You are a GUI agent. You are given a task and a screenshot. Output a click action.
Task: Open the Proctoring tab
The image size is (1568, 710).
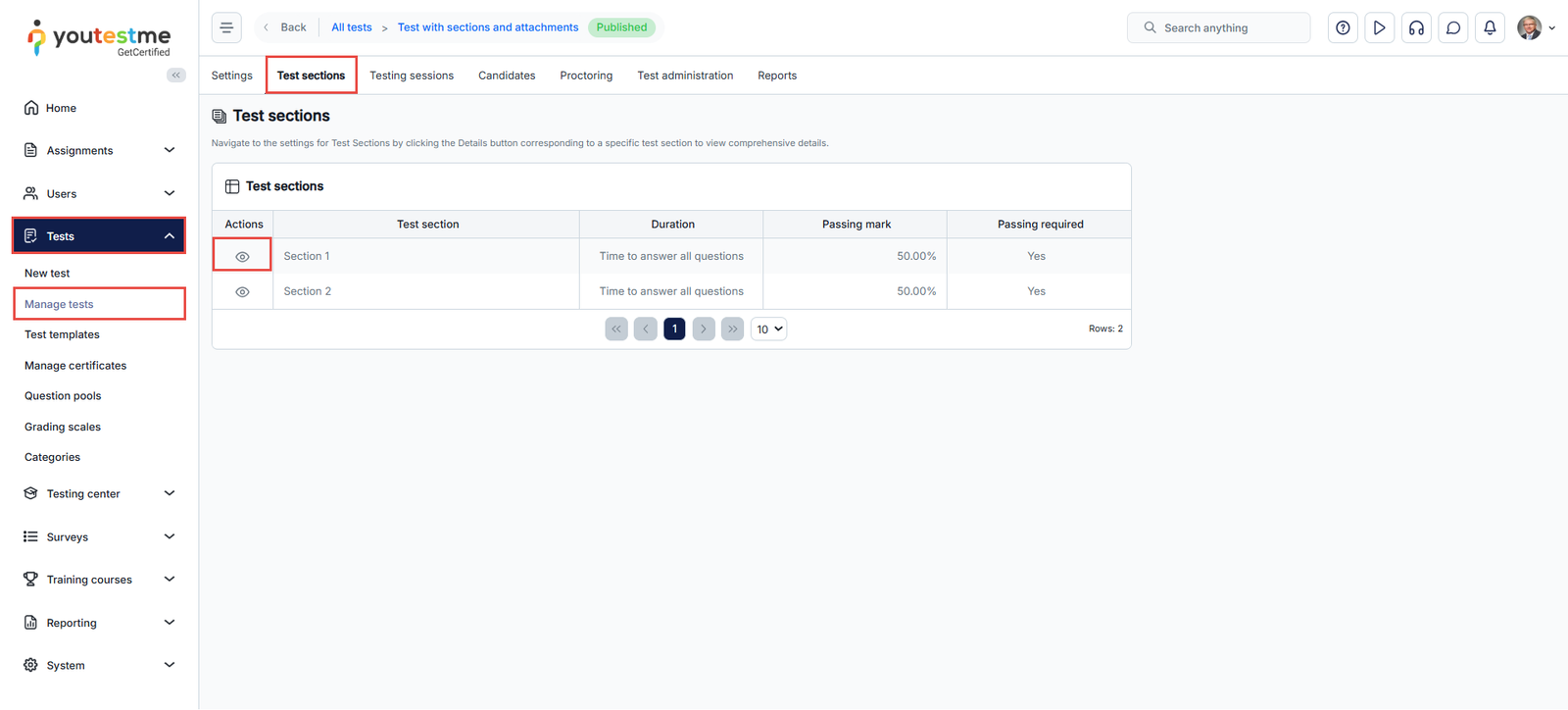tap(586, 76)
